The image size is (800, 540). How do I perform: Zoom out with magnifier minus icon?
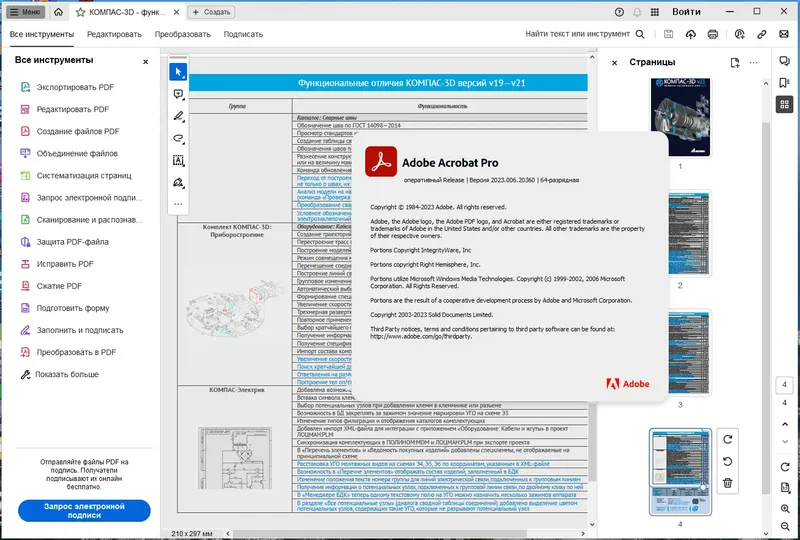click(785, 526)
